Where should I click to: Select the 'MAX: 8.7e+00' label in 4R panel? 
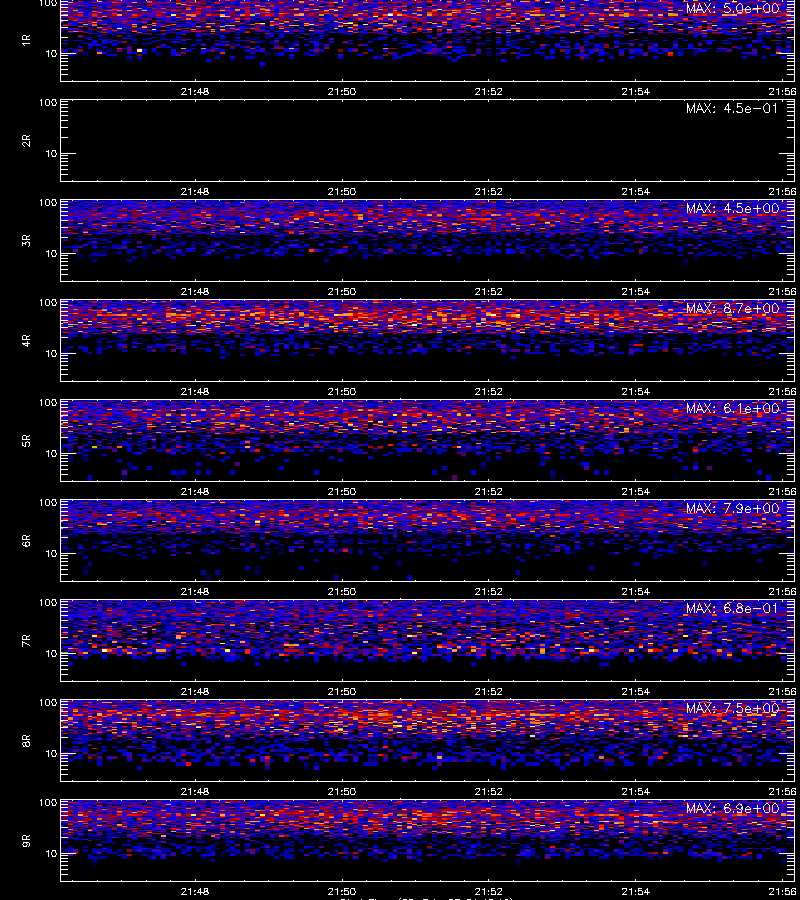tap(732, 308)
